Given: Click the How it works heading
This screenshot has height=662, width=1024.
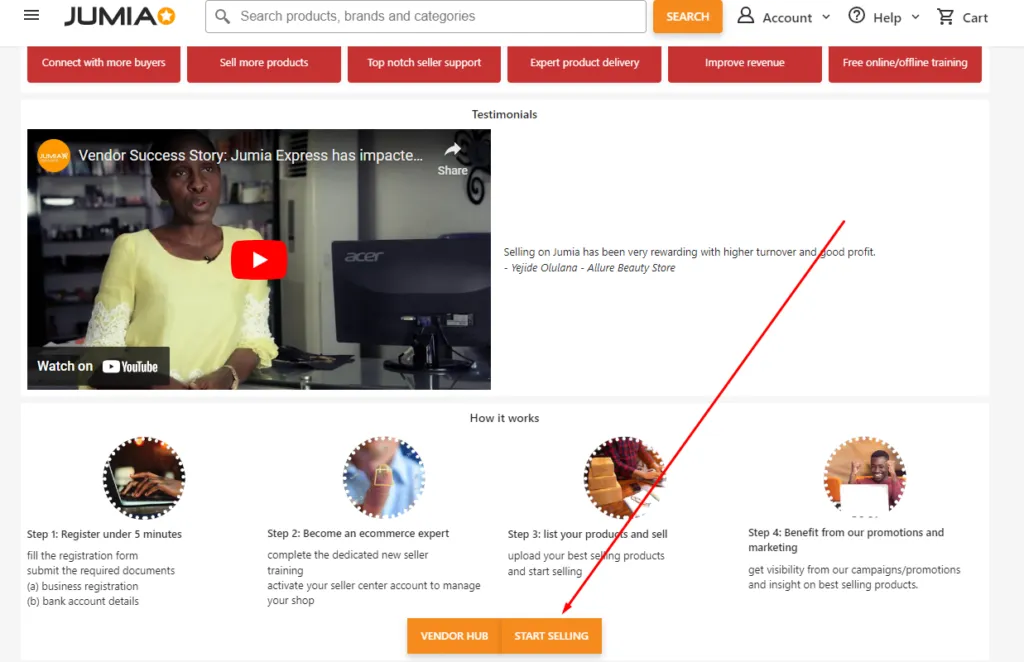Looking at the screenshot, I should pos(504,418).
